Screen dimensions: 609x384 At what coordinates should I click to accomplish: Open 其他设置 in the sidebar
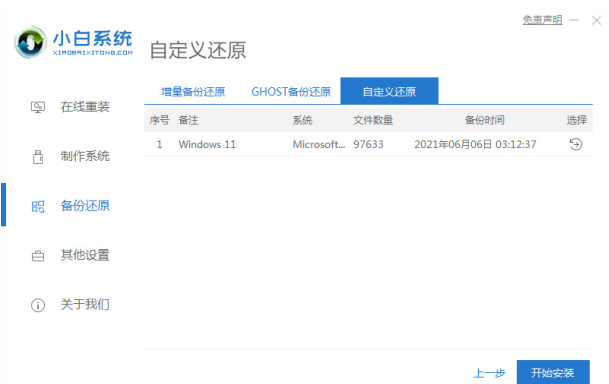85,255
